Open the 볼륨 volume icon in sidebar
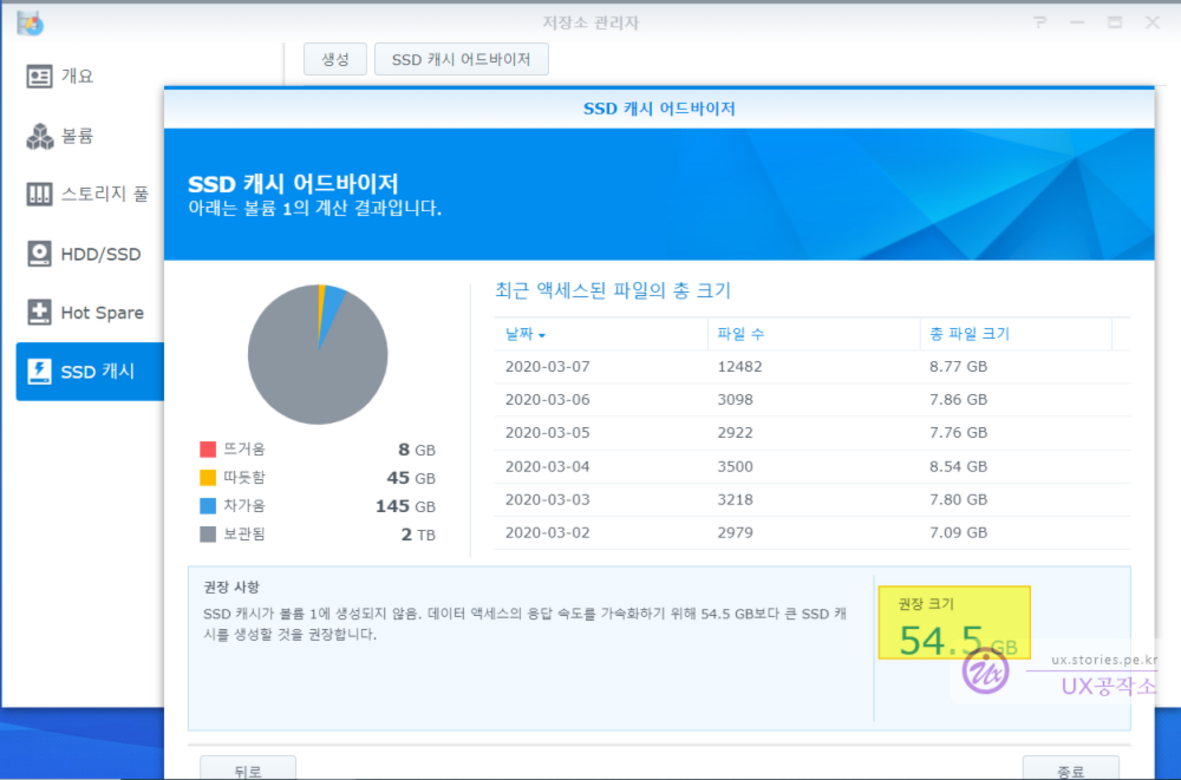Viewport: 1181px width, 780px height. [x=39, y=136]
